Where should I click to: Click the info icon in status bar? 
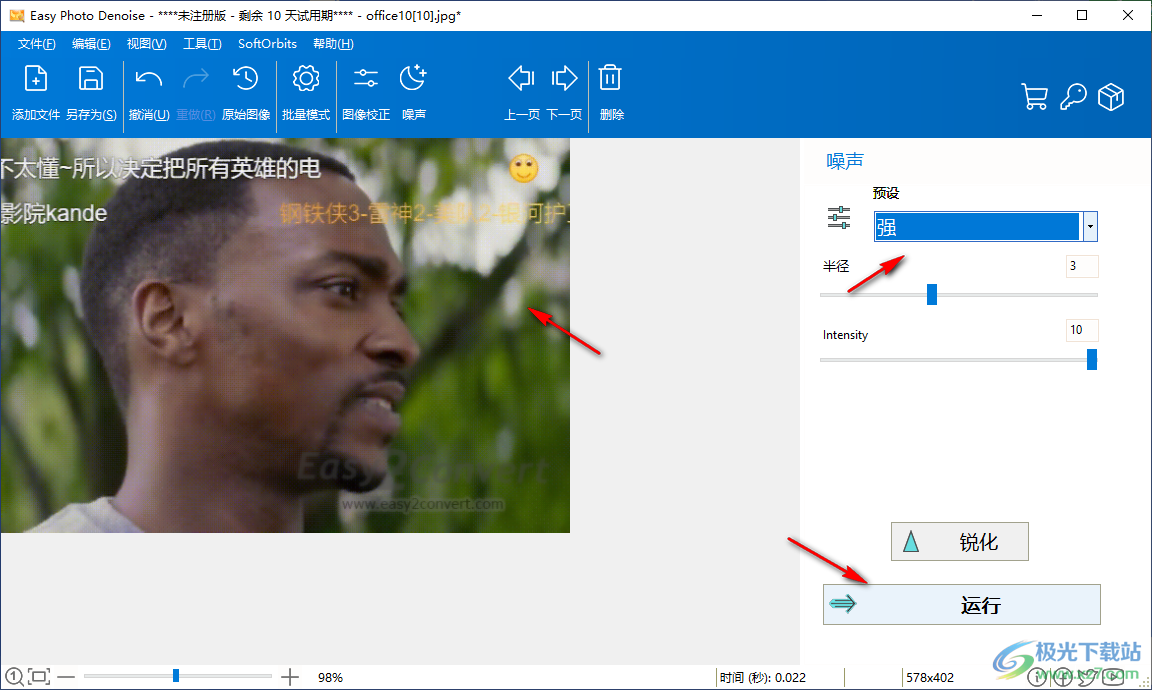pos(1037,677)
